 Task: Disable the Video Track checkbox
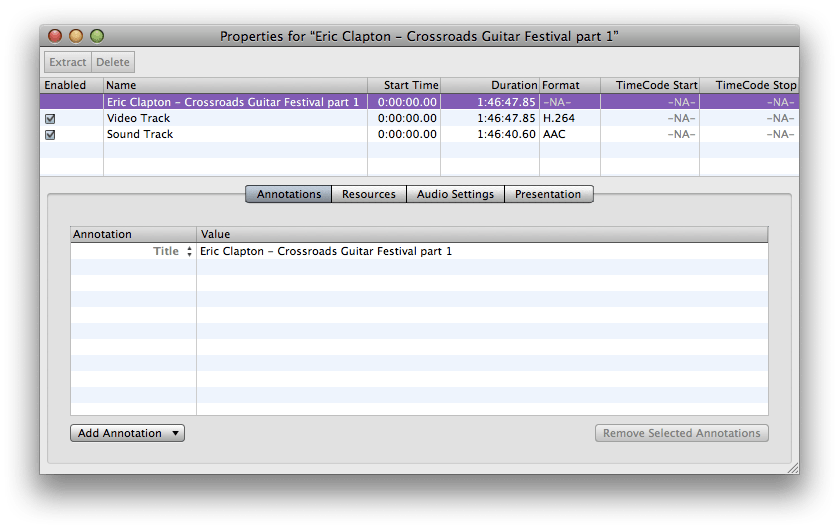tap(50, 119)
